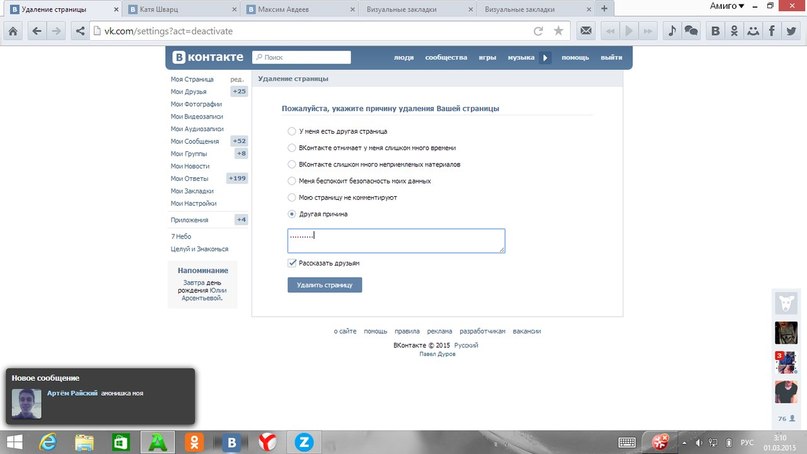Reload page with the refresh icon

point(538,31)
